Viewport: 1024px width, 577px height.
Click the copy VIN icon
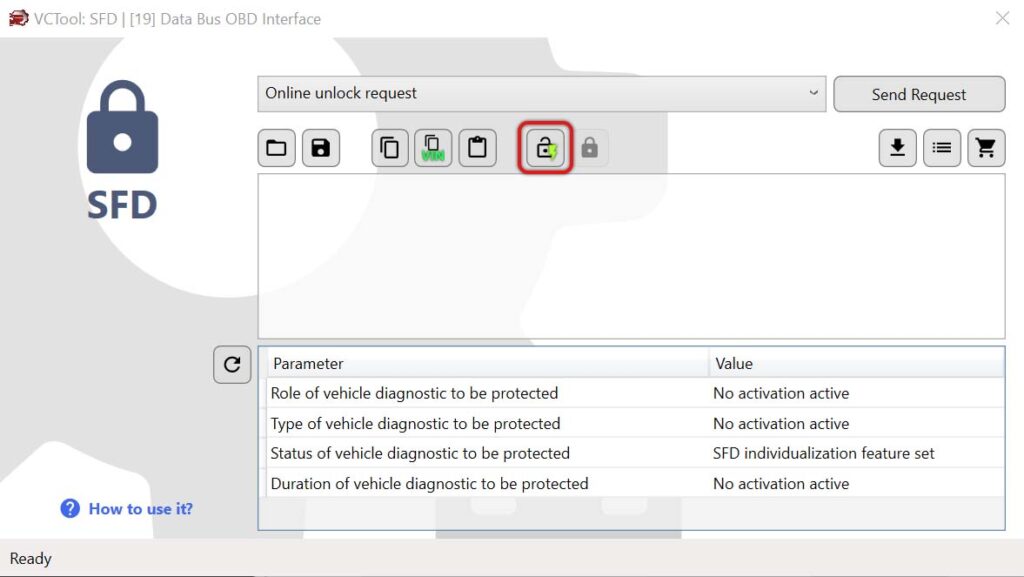[433, 148]
